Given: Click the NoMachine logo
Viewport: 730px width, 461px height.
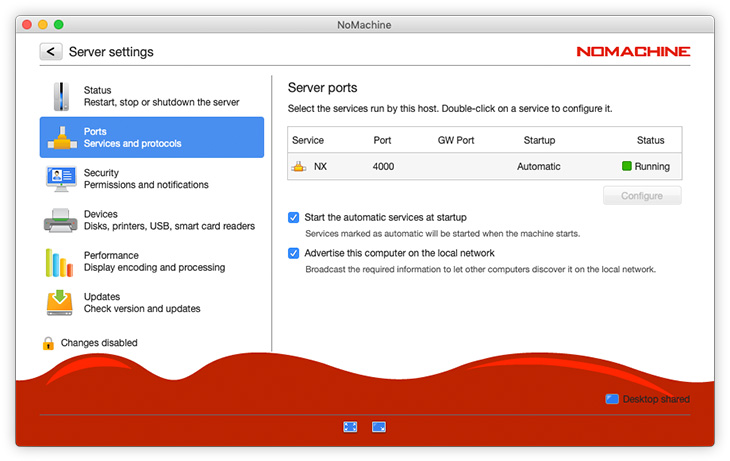Looking at the screenshot, I should click(633, 52).
